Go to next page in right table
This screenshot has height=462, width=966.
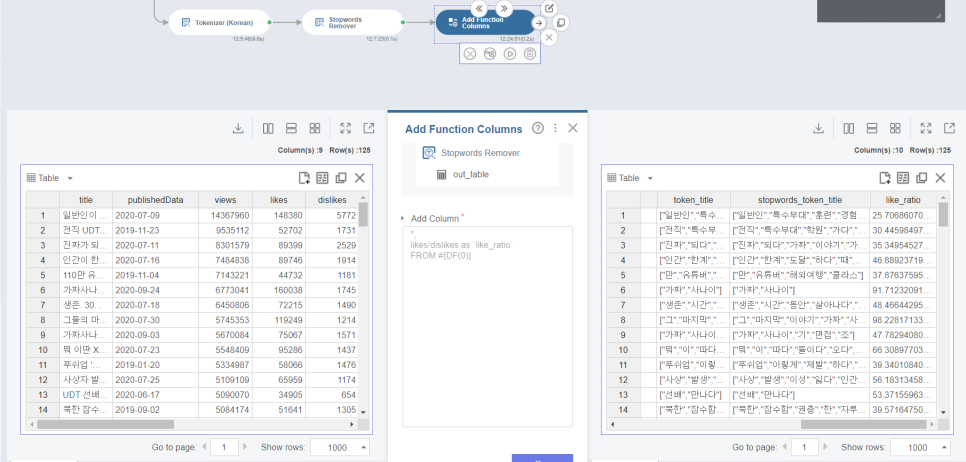[825, 447]
